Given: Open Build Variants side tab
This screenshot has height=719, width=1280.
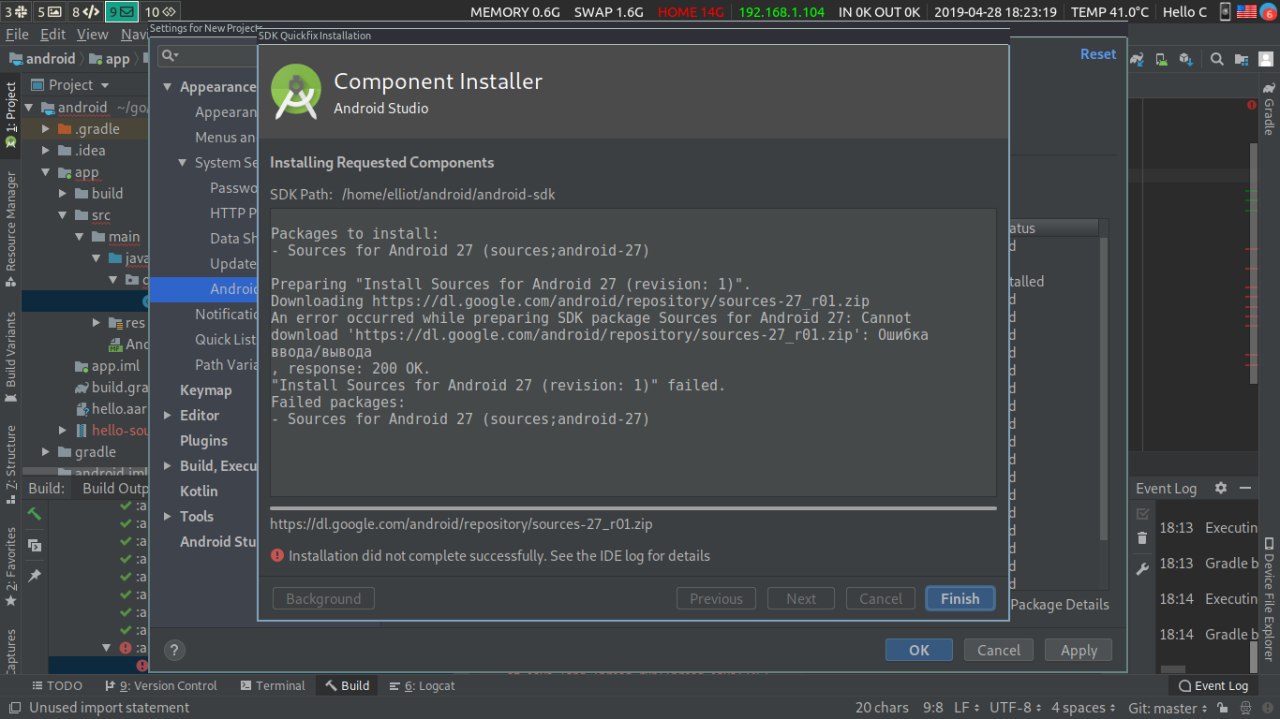Looking at the screenshot, I should [11, 358].
